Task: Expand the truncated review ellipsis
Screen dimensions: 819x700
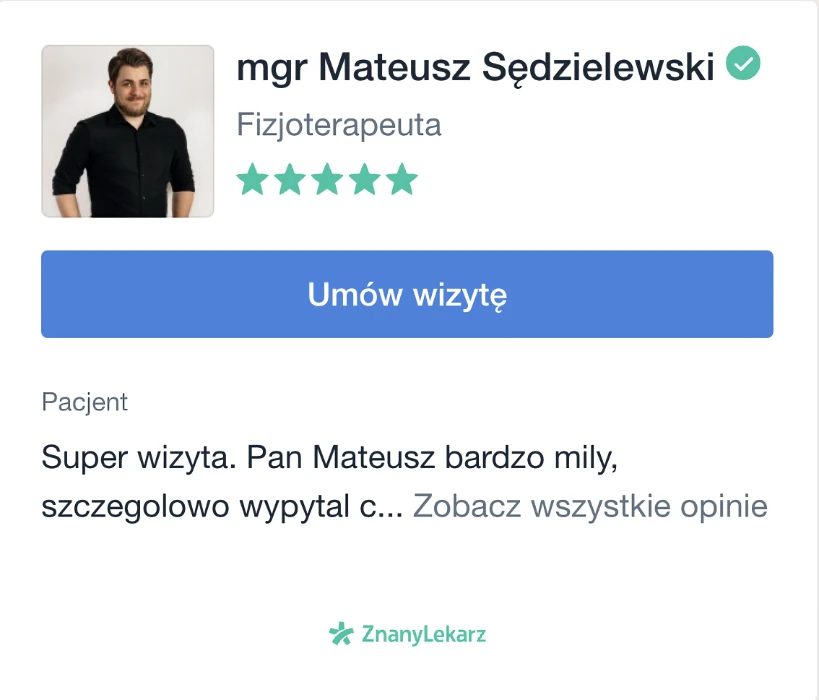Action: coord(392,508)
